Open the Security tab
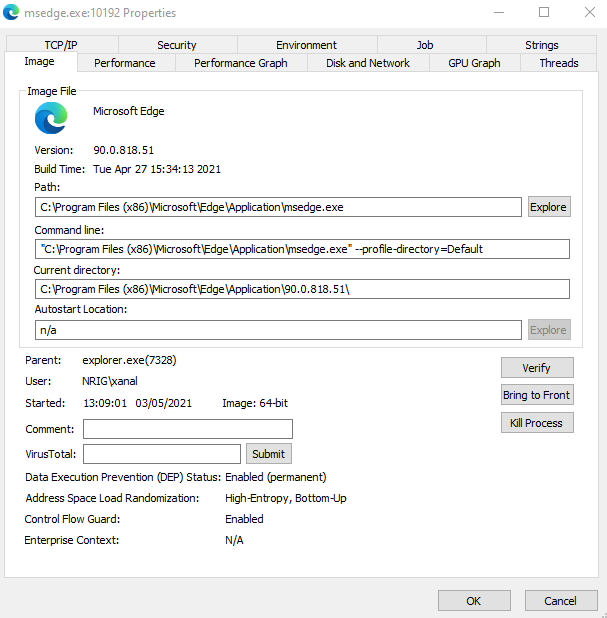Image resolution: width=607 pixels, height=618 pixels. point(177,45)
